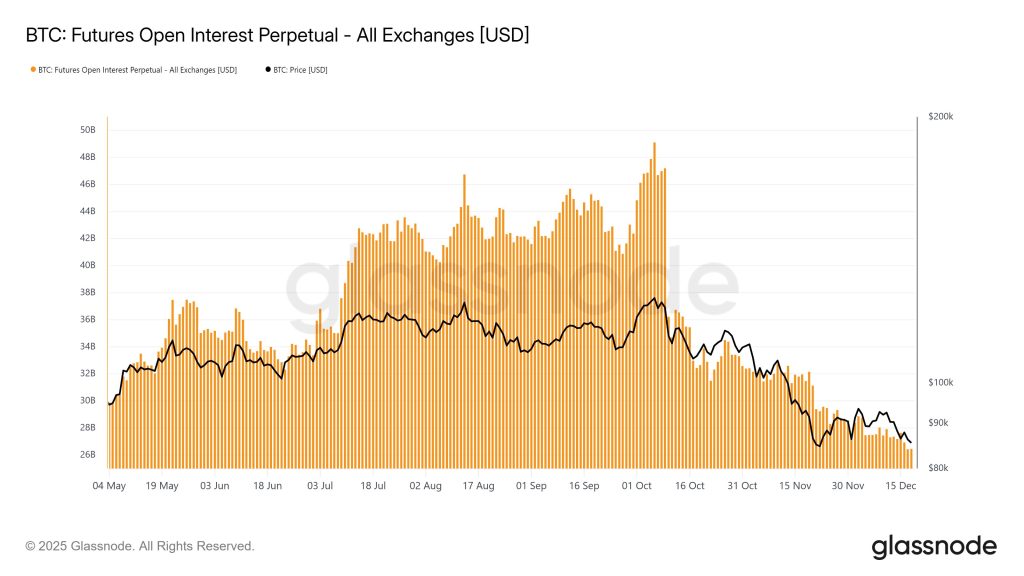Click the glassnode watermark in chart center

click(x=512, y=290)
